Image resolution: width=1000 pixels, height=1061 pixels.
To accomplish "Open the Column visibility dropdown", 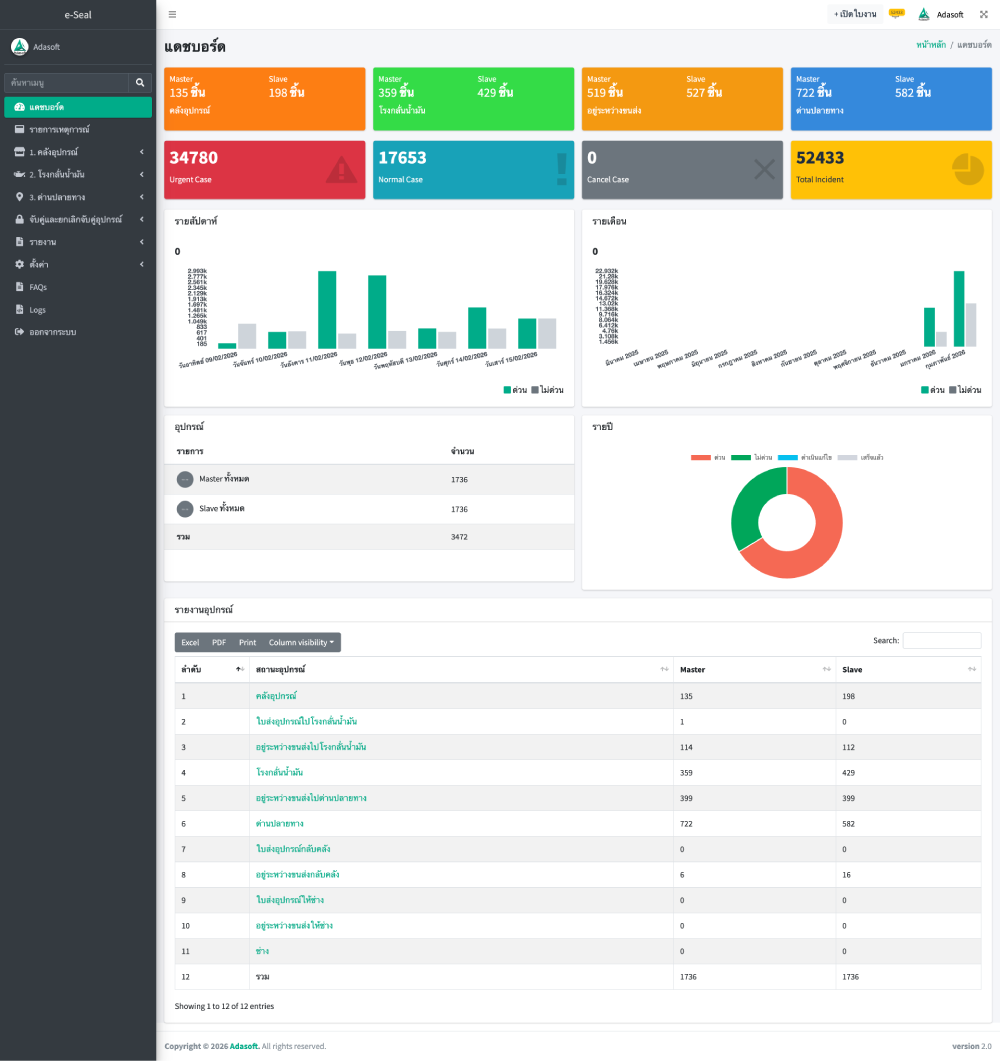I will pos(302,642).
